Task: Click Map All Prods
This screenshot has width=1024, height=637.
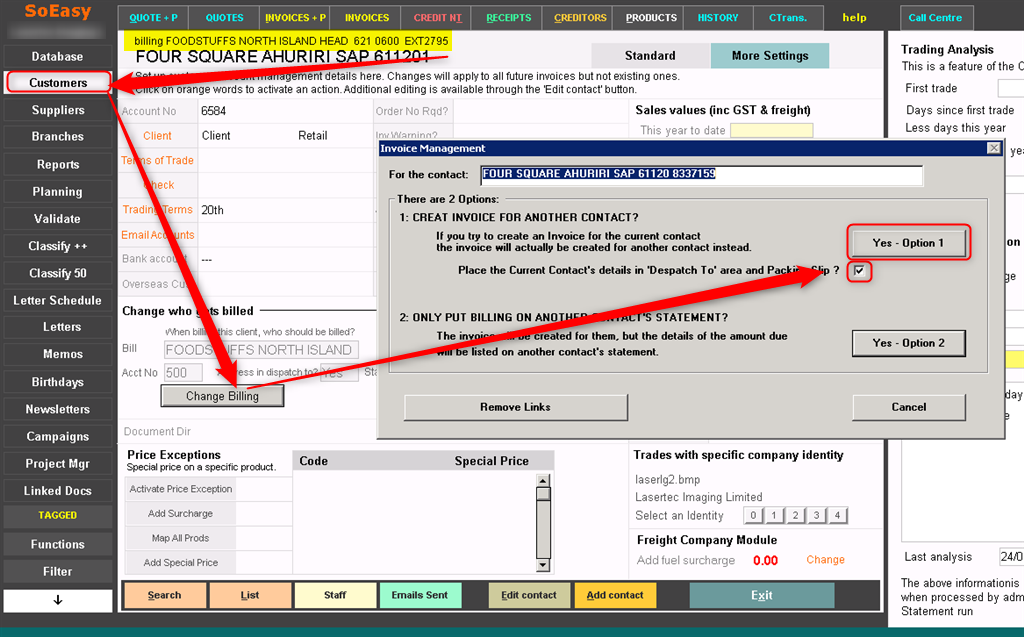Action: coord(181,538)
